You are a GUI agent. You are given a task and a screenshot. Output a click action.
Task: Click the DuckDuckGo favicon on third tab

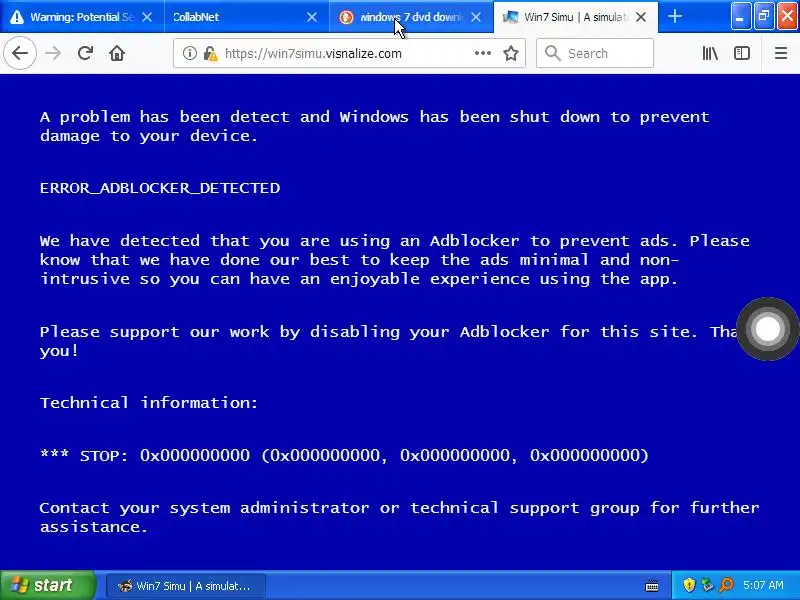(x=346, y=17)
